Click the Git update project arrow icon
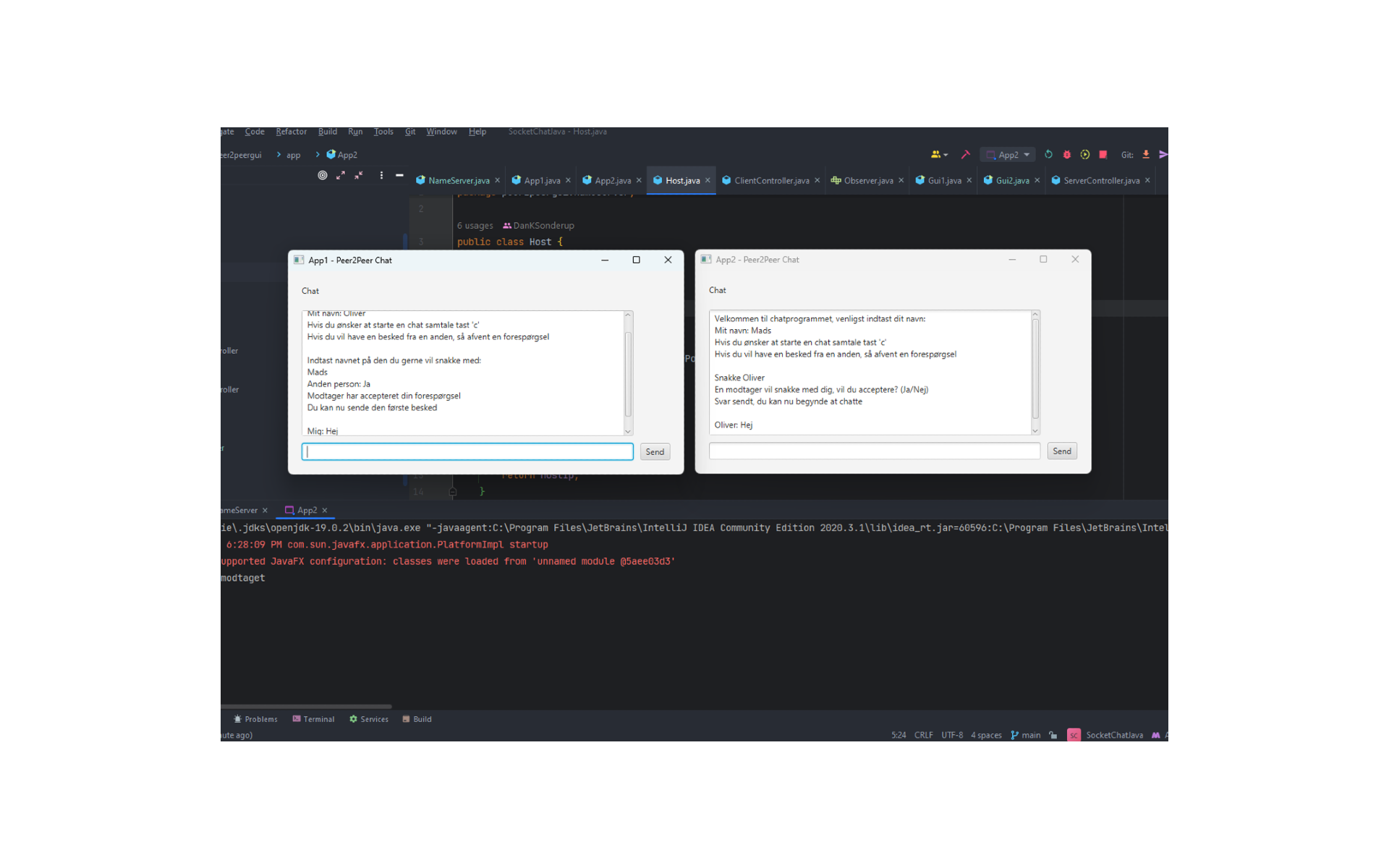This screenshot has width=1389, height=868. click(1146, 155)
